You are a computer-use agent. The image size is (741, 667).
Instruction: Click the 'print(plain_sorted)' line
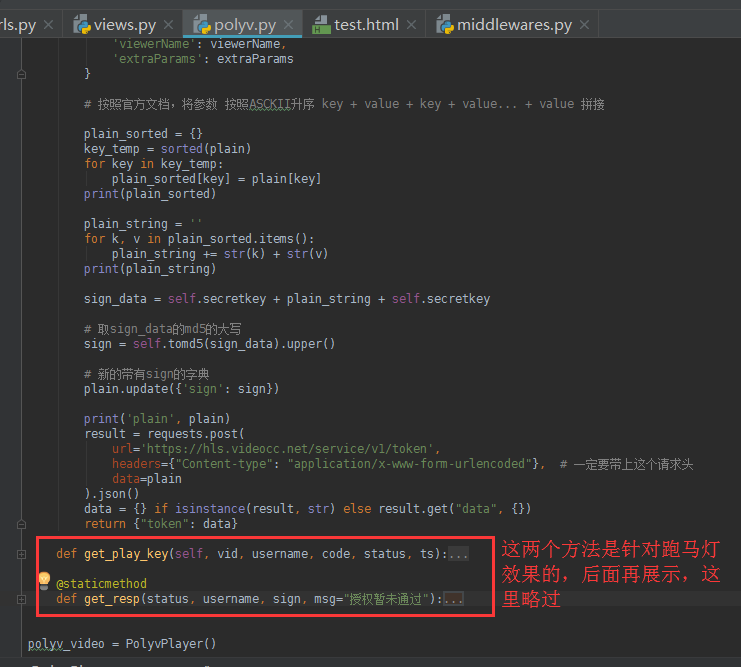point(150,194)
